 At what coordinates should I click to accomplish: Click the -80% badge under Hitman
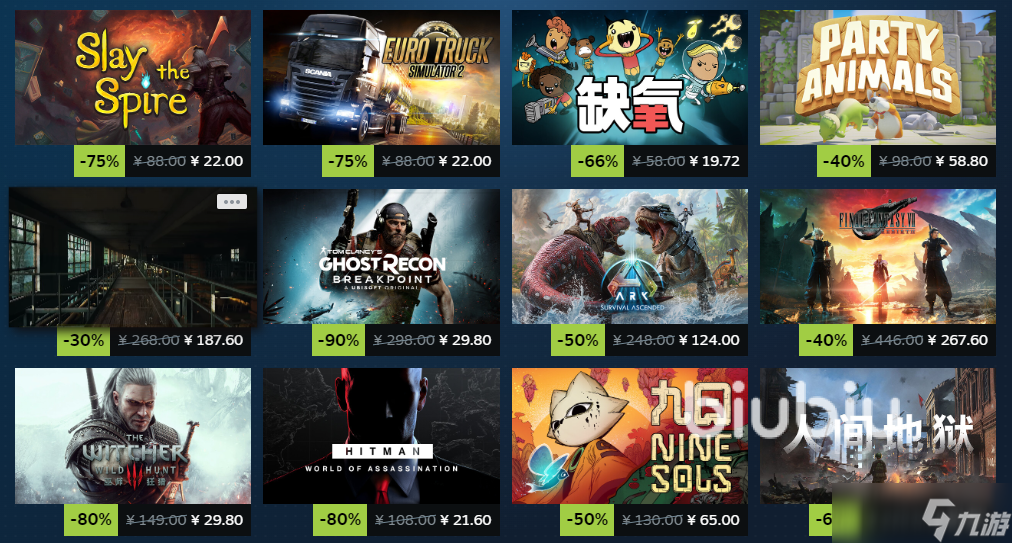point(340,520)
